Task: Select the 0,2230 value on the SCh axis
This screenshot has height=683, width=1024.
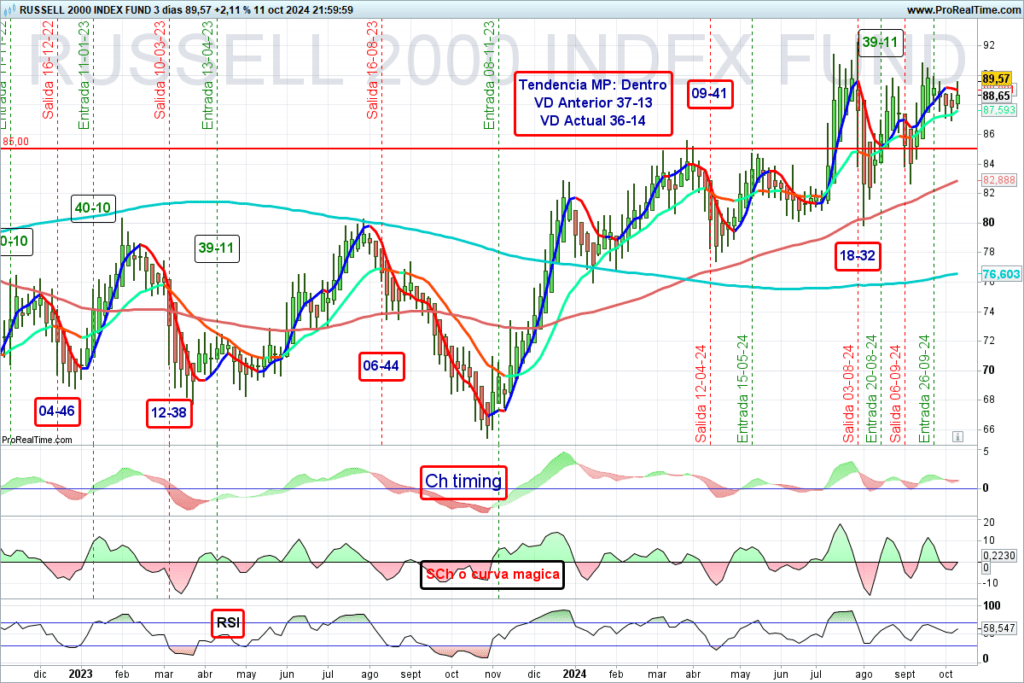Action: point(999,556)
